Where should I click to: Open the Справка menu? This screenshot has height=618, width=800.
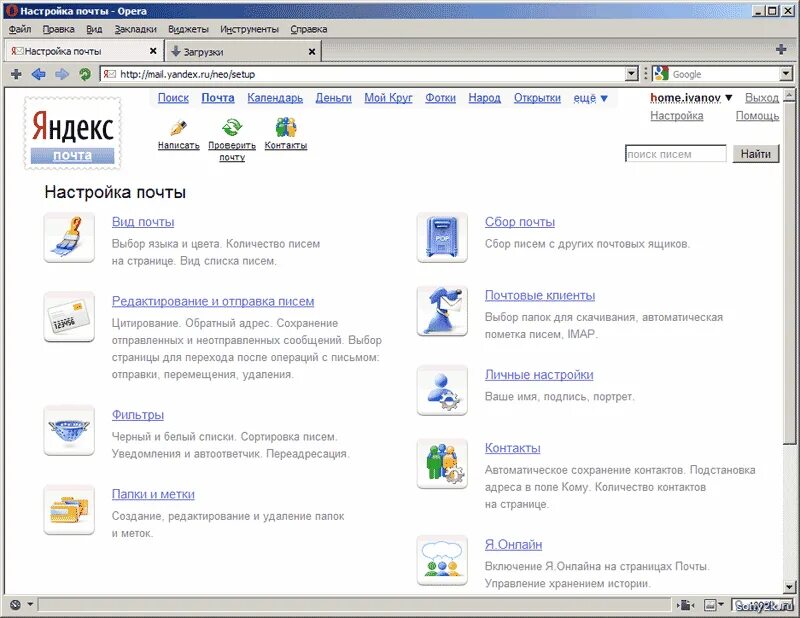coord(309,29)
